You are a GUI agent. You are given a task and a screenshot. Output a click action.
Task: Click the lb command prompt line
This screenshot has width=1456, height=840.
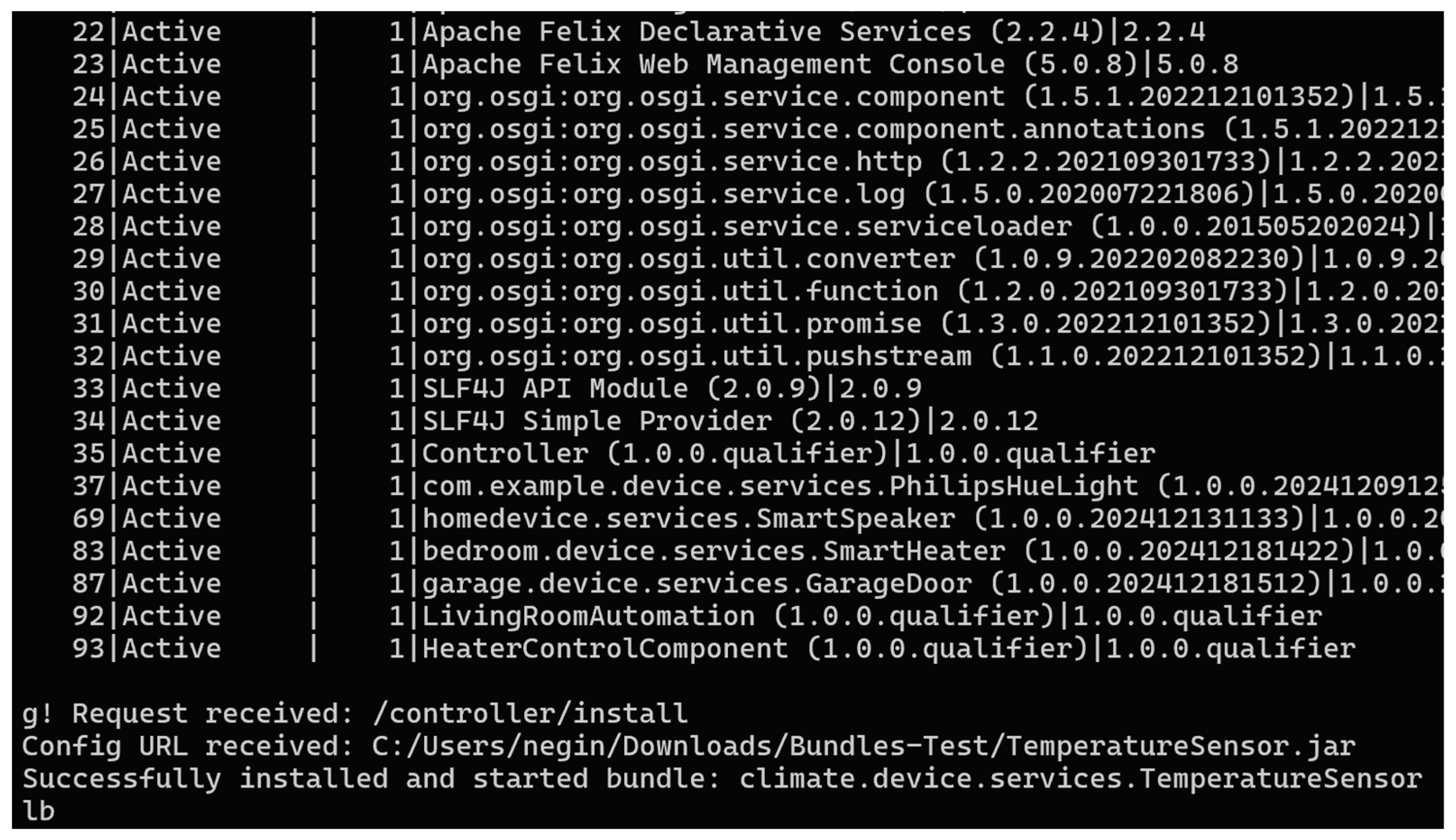38,811
